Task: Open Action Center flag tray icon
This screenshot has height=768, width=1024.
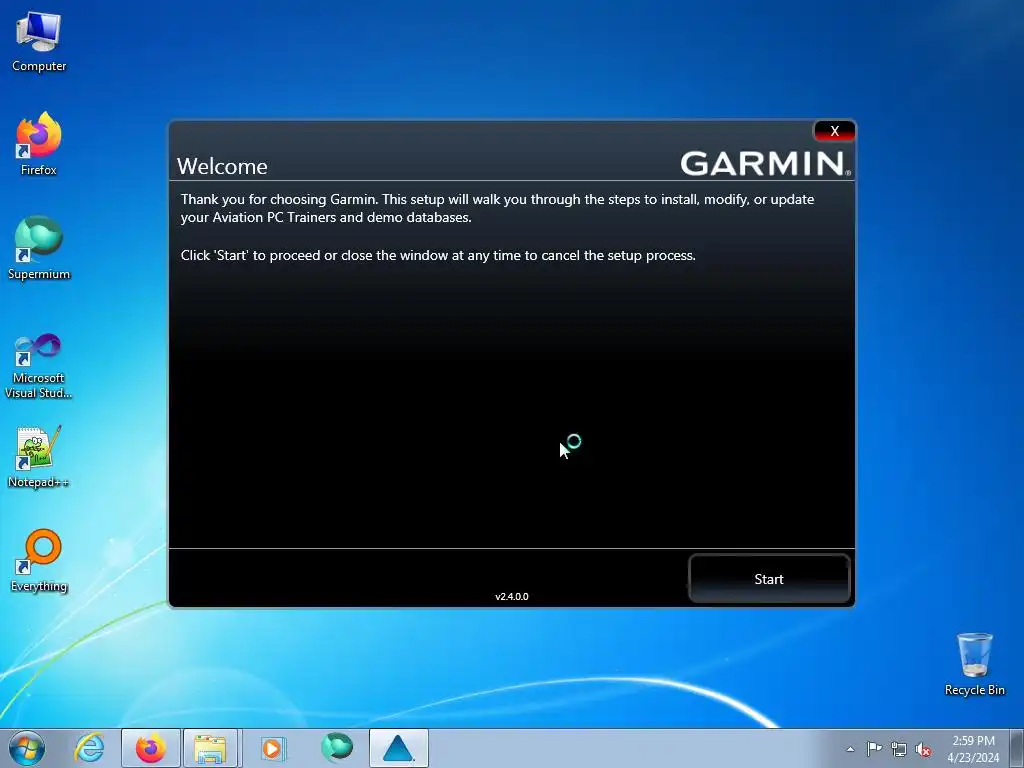Action: tap(874, 749)
